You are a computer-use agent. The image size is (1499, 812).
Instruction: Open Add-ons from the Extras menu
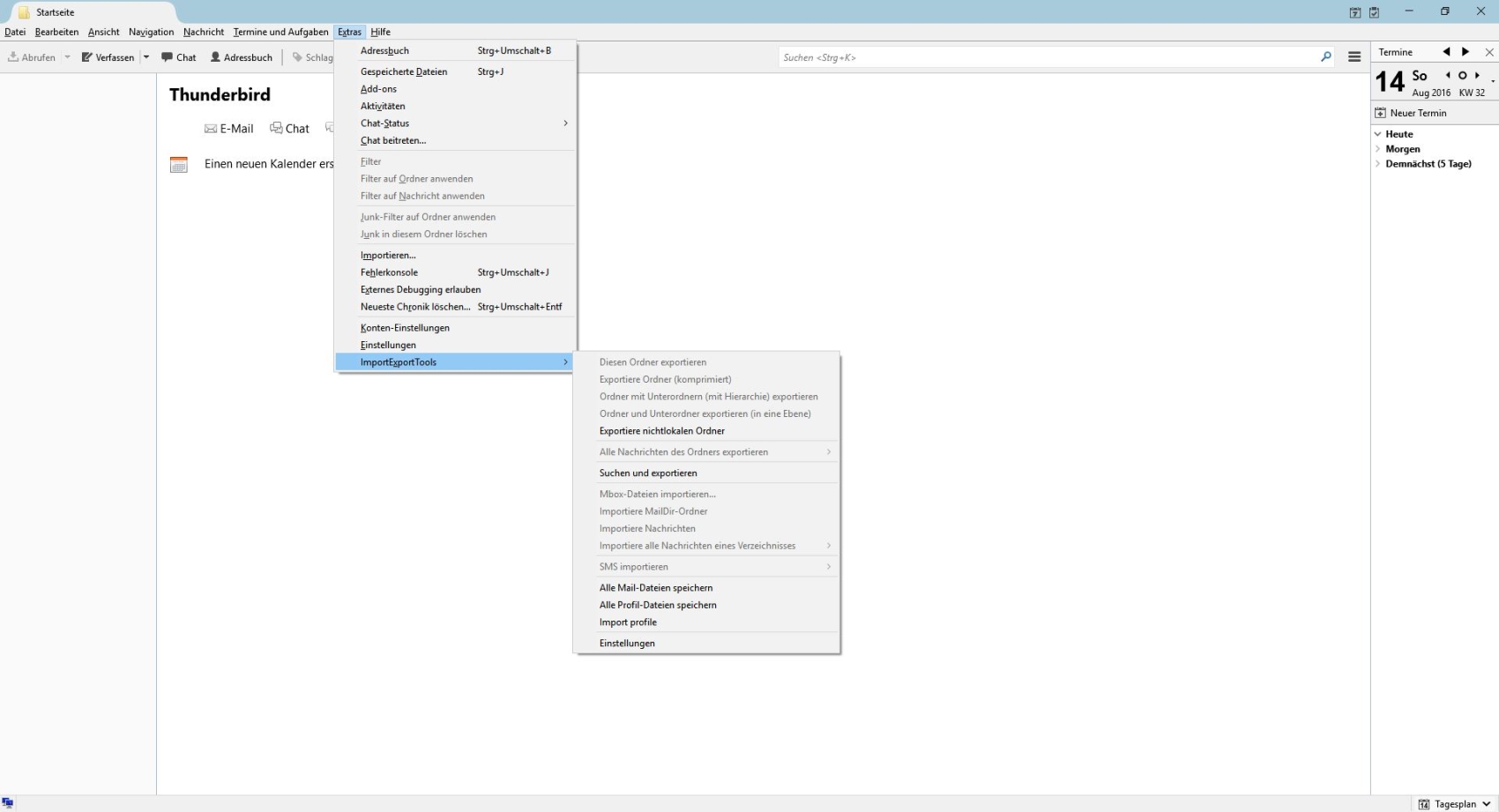[x=455, y=89]
